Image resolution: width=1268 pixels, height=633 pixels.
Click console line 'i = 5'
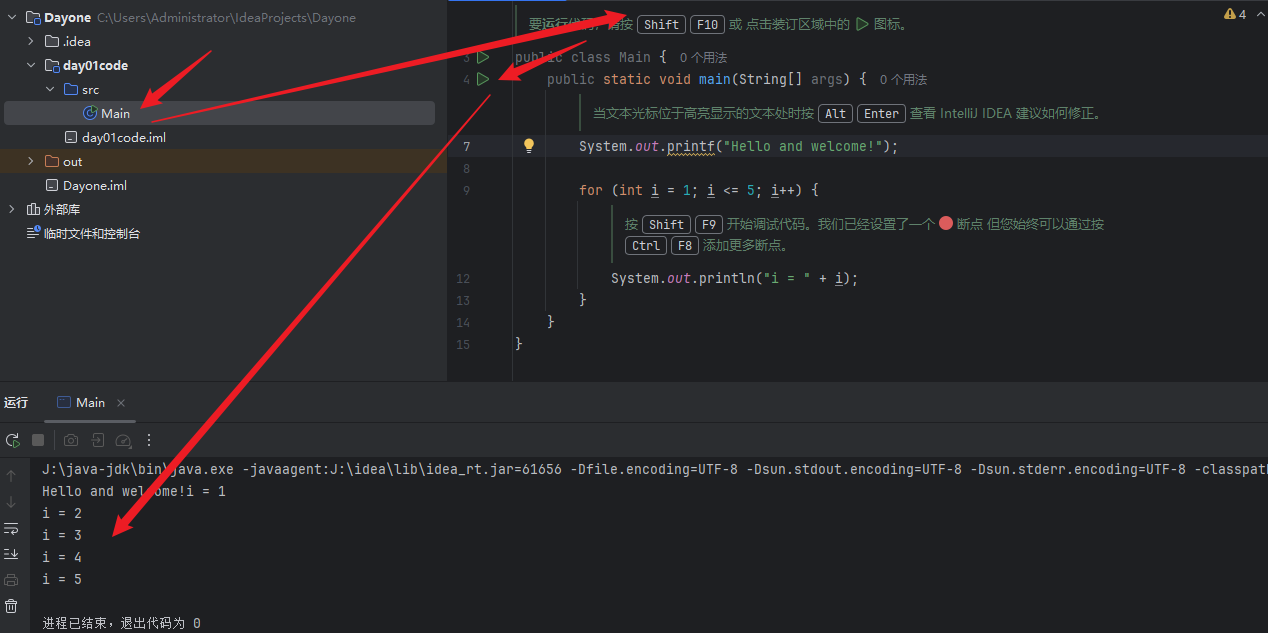pos(62,579)
